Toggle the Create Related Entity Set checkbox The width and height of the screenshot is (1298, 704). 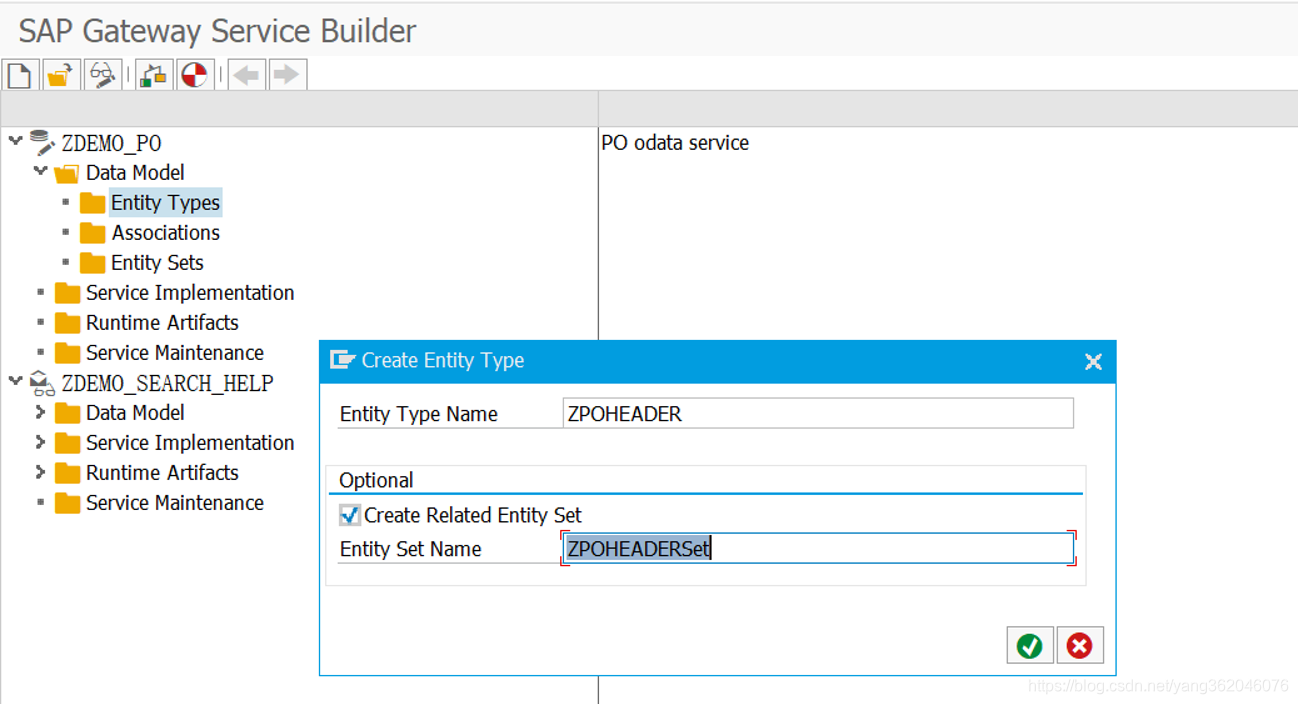(x=350, y=515)
